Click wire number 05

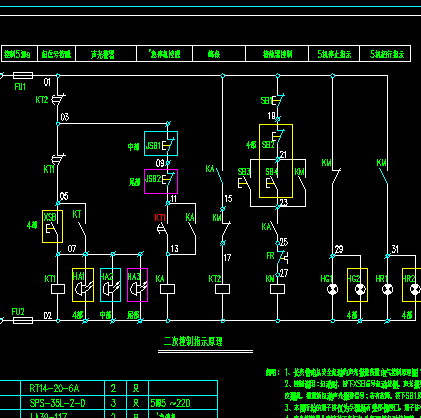click(64, 196)
